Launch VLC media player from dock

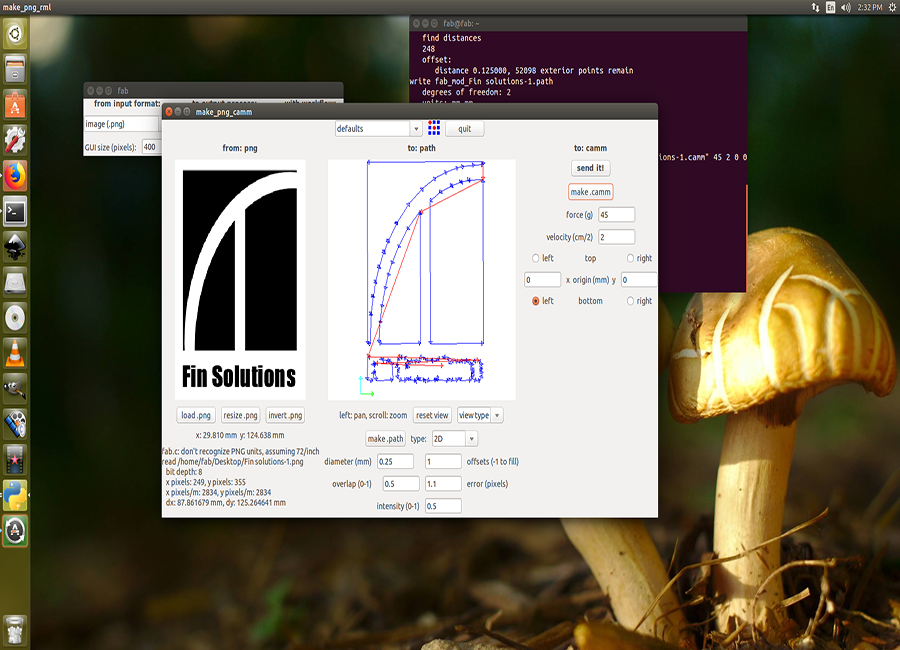15,353
